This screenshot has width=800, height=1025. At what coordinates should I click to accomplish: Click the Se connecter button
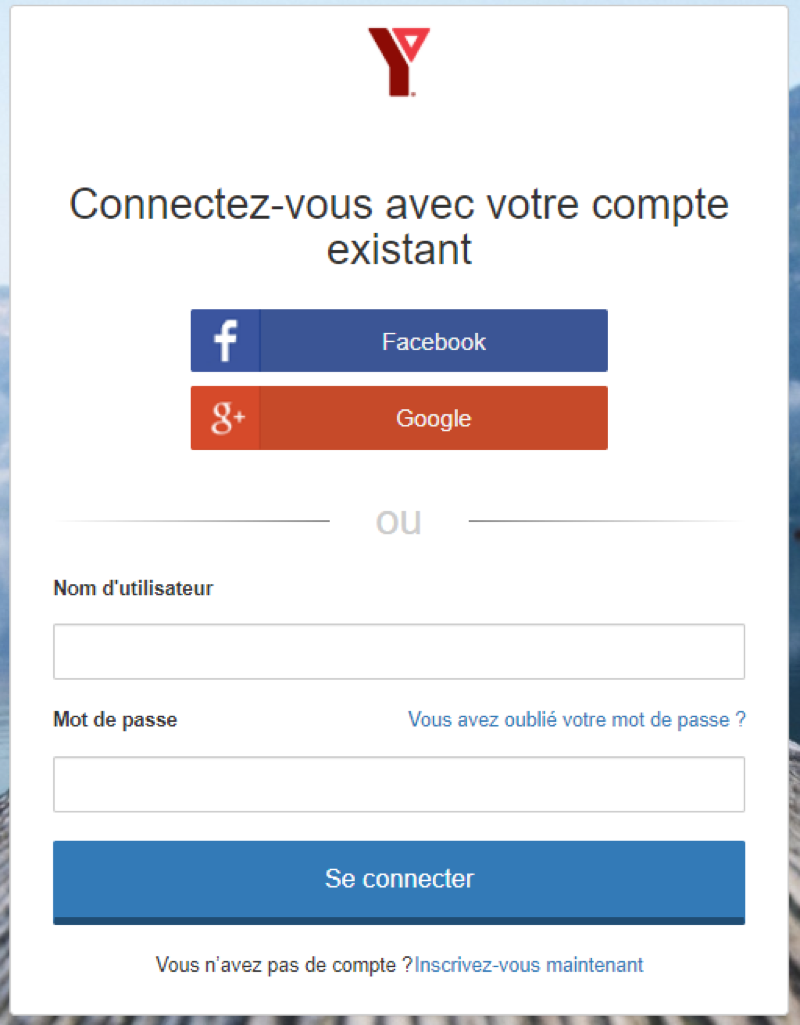[399, 882]
